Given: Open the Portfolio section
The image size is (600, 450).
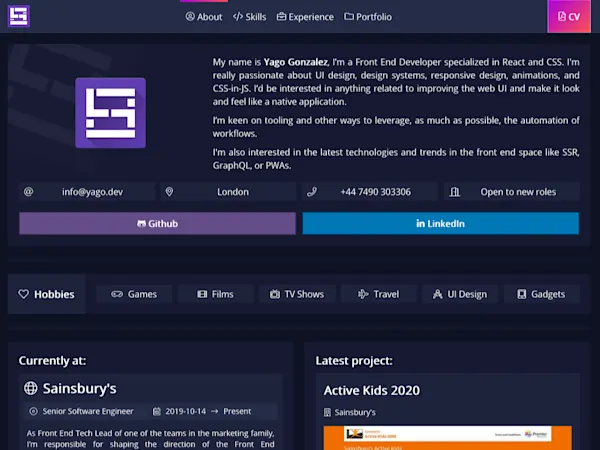Looking at the screenshot, I should pos(368,17).
